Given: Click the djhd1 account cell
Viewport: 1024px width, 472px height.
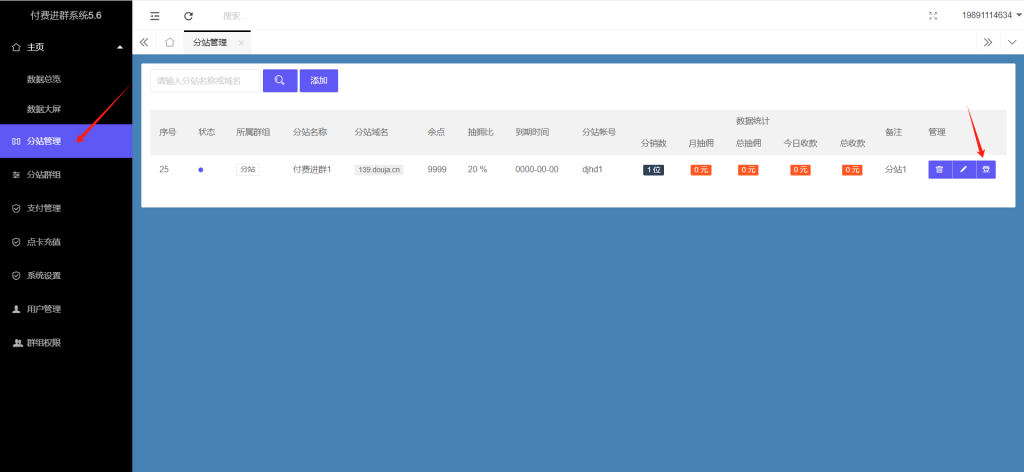Looking at the screenshot, I should point(592,170).
